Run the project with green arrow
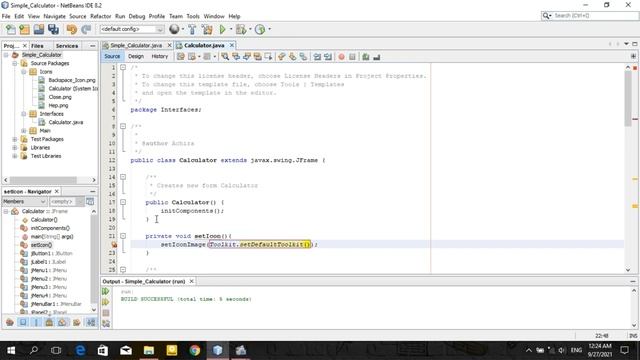 point(223,29)
